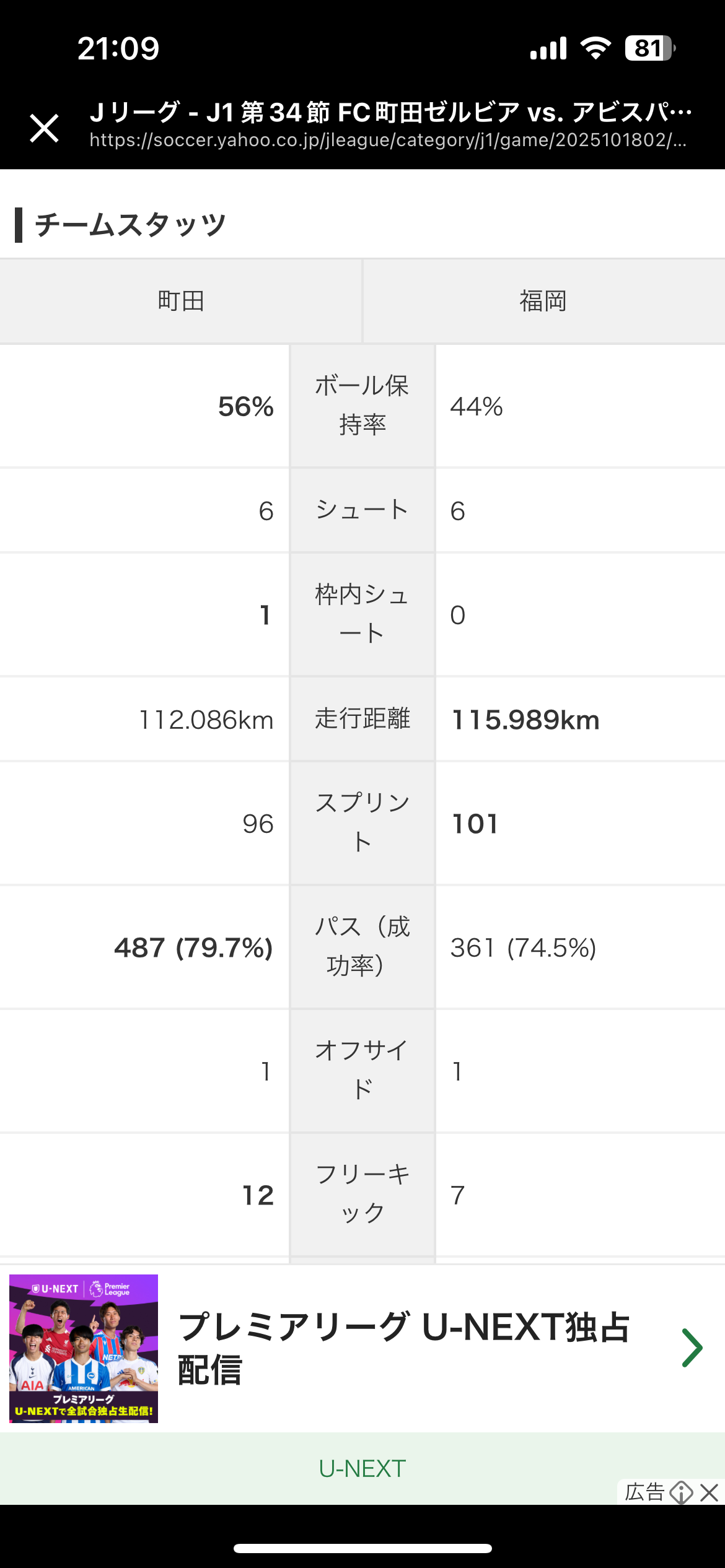Screen dimensions: 725x1568
Task: Open the ad info icon beside 広告
Action: (x=682, y=1492)
